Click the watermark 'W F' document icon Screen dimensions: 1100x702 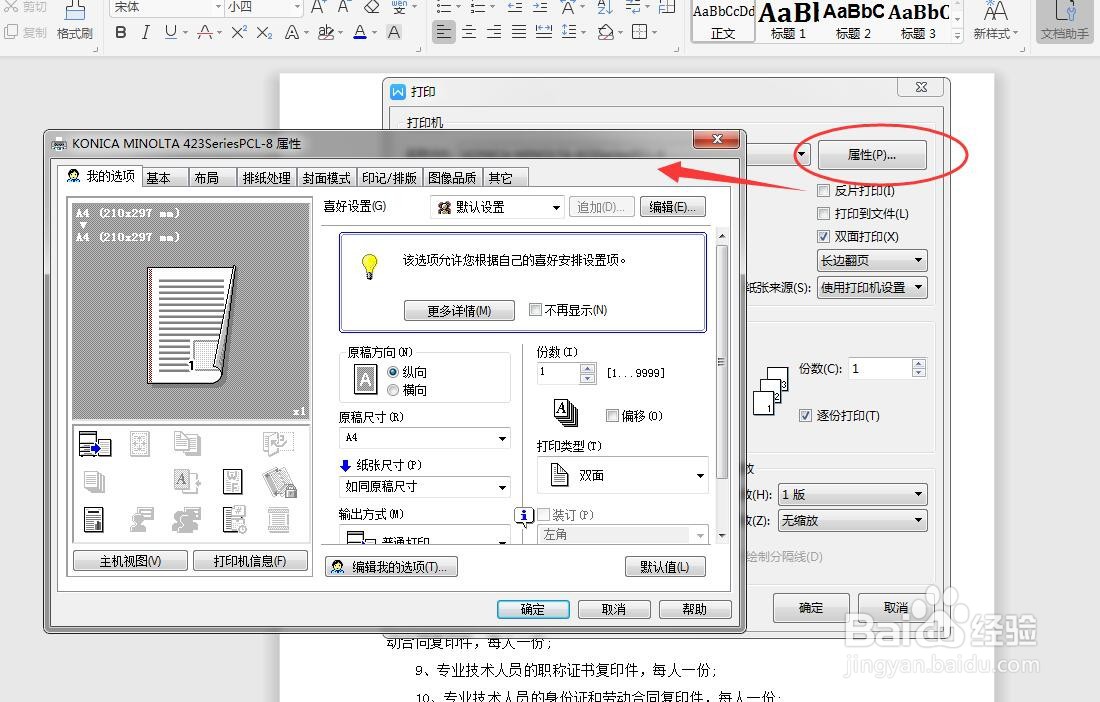click(233, 482)
